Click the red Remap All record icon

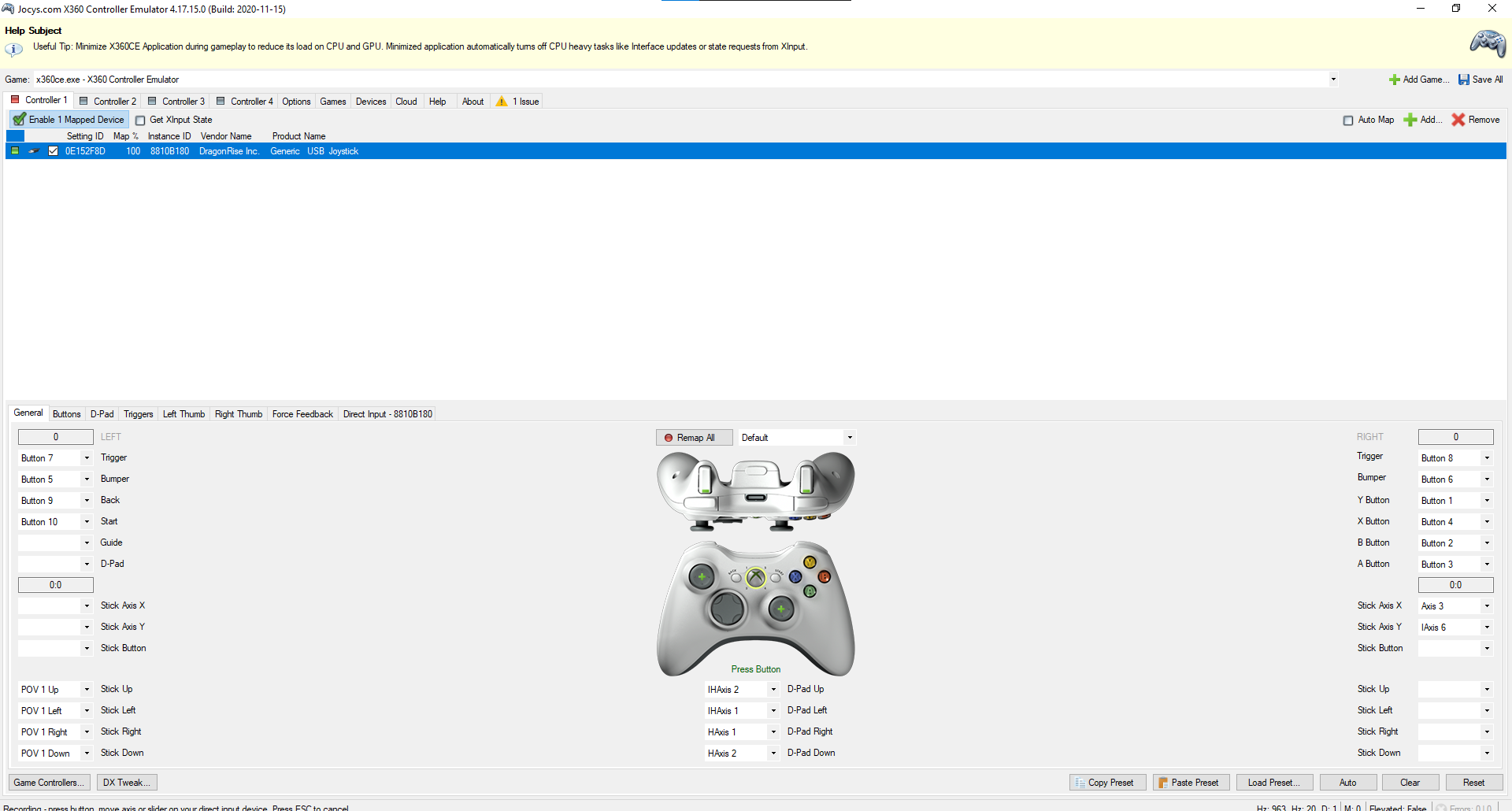[x=669, y=438]
